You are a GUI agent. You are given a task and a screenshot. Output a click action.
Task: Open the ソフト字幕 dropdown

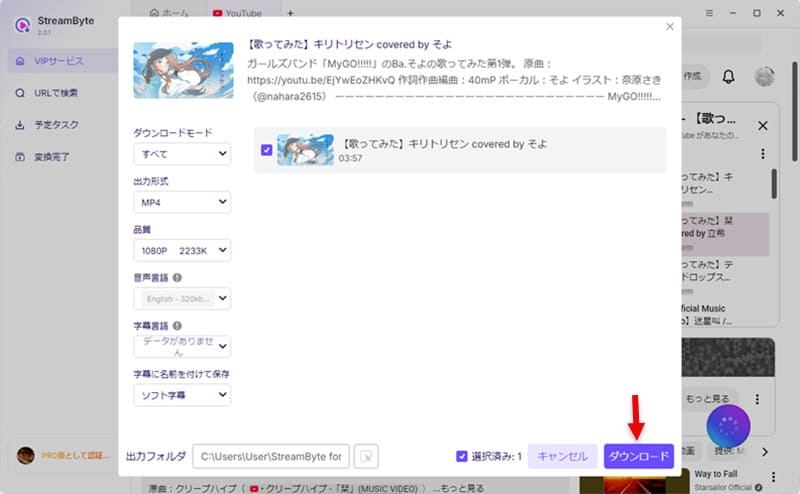click(x=182, y=395)
